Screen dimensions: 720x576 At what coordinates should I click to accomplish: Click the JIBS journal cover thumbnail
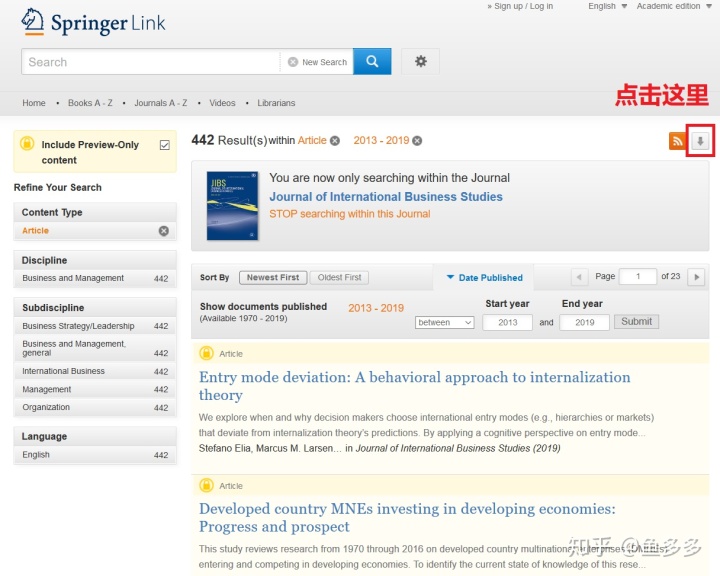232,206
